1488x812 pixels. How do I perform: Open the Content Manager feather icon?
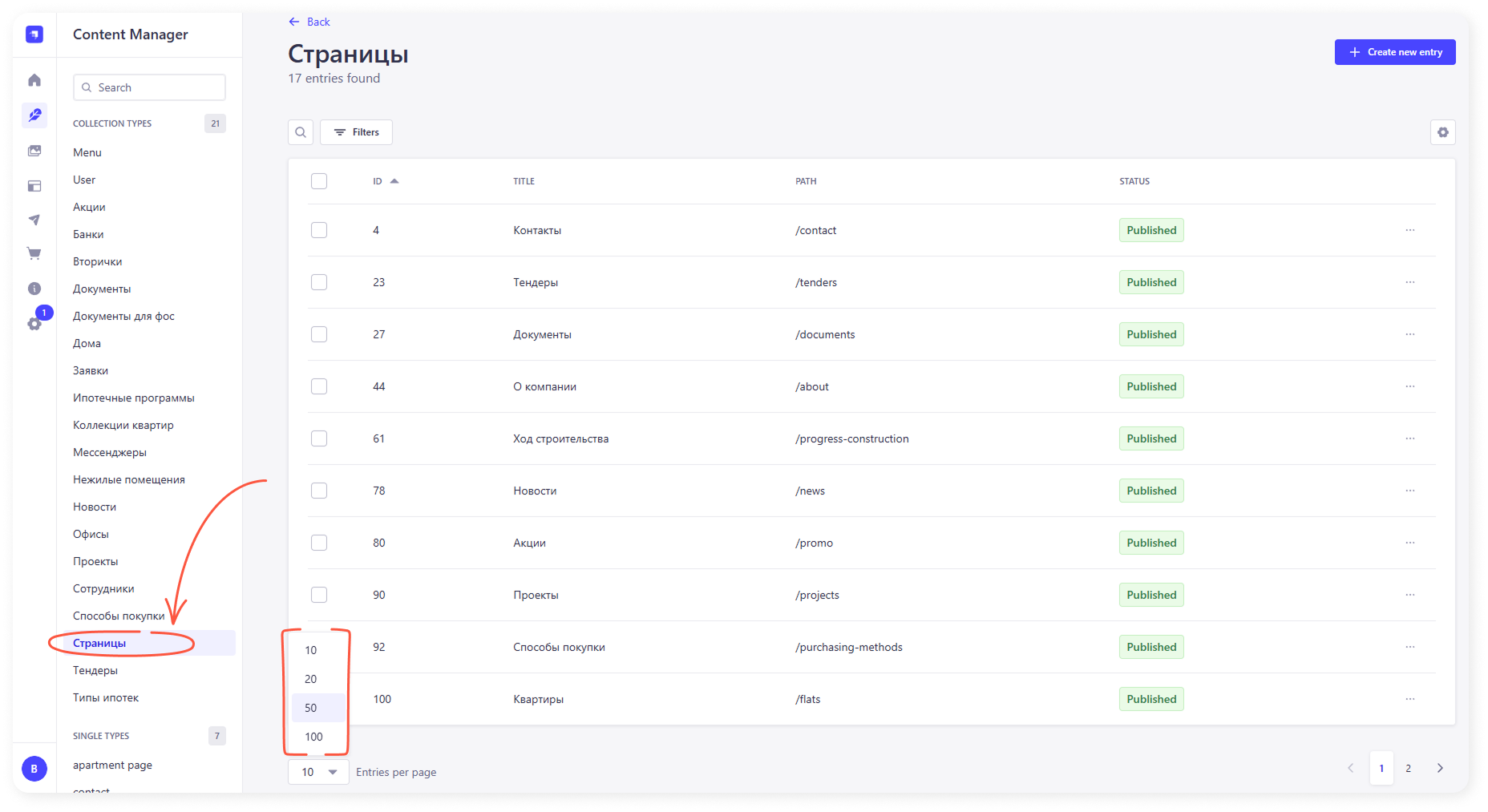[x=34, y=115]
